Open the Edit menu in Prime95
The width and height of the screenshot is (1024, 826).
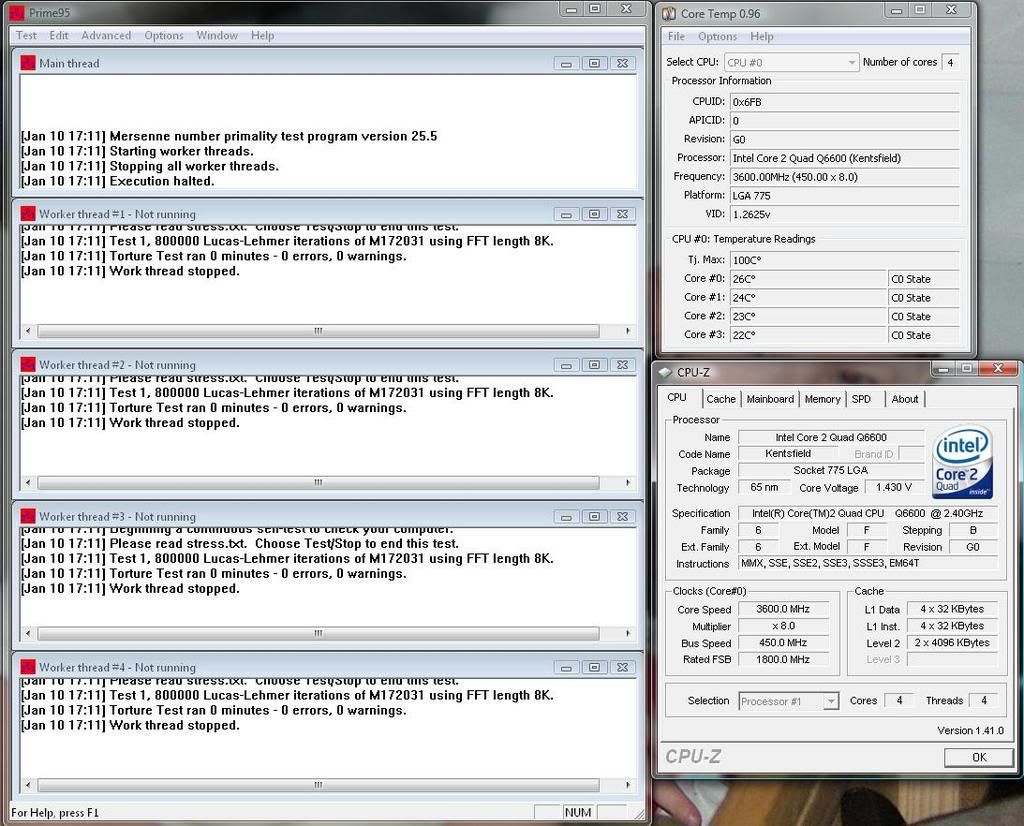tap(59, 35)
